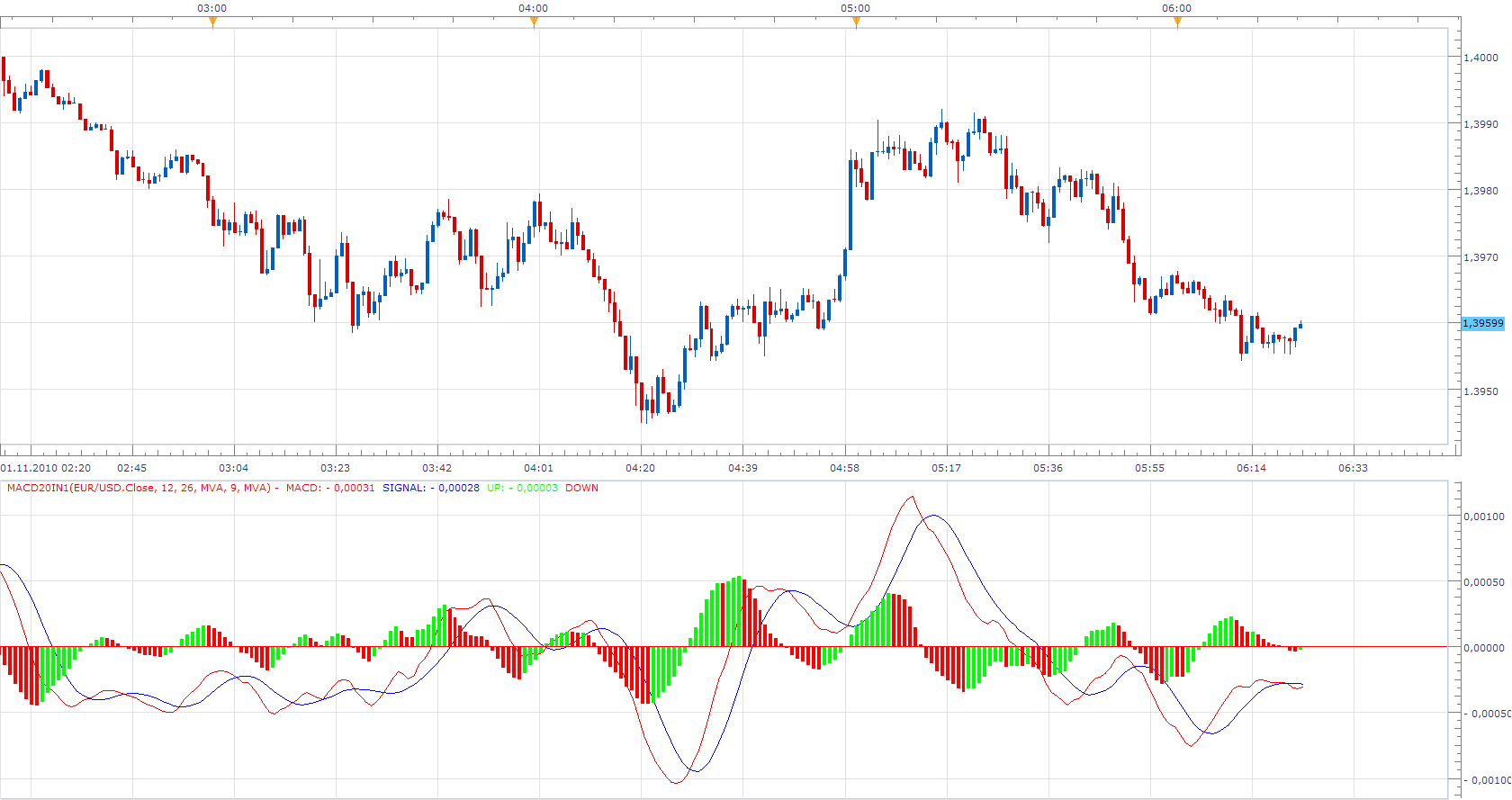The width and height of the screenshot is (1512, 800).
Task: Click the 06:33 time axis label
Action: (x=1353, y=468)
